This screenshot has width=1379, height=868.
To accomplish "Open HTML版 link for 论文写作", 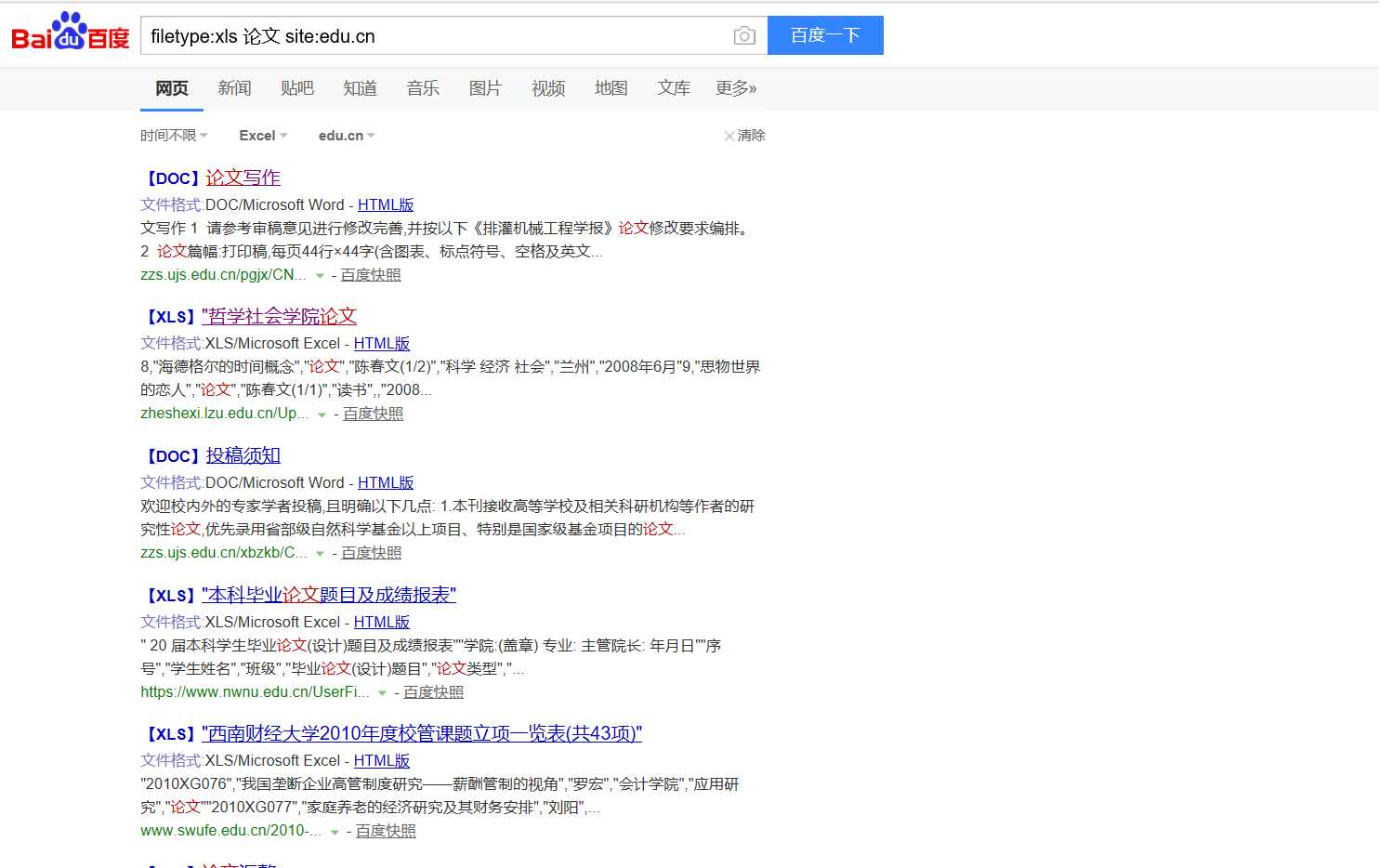I will pos(386,204).
